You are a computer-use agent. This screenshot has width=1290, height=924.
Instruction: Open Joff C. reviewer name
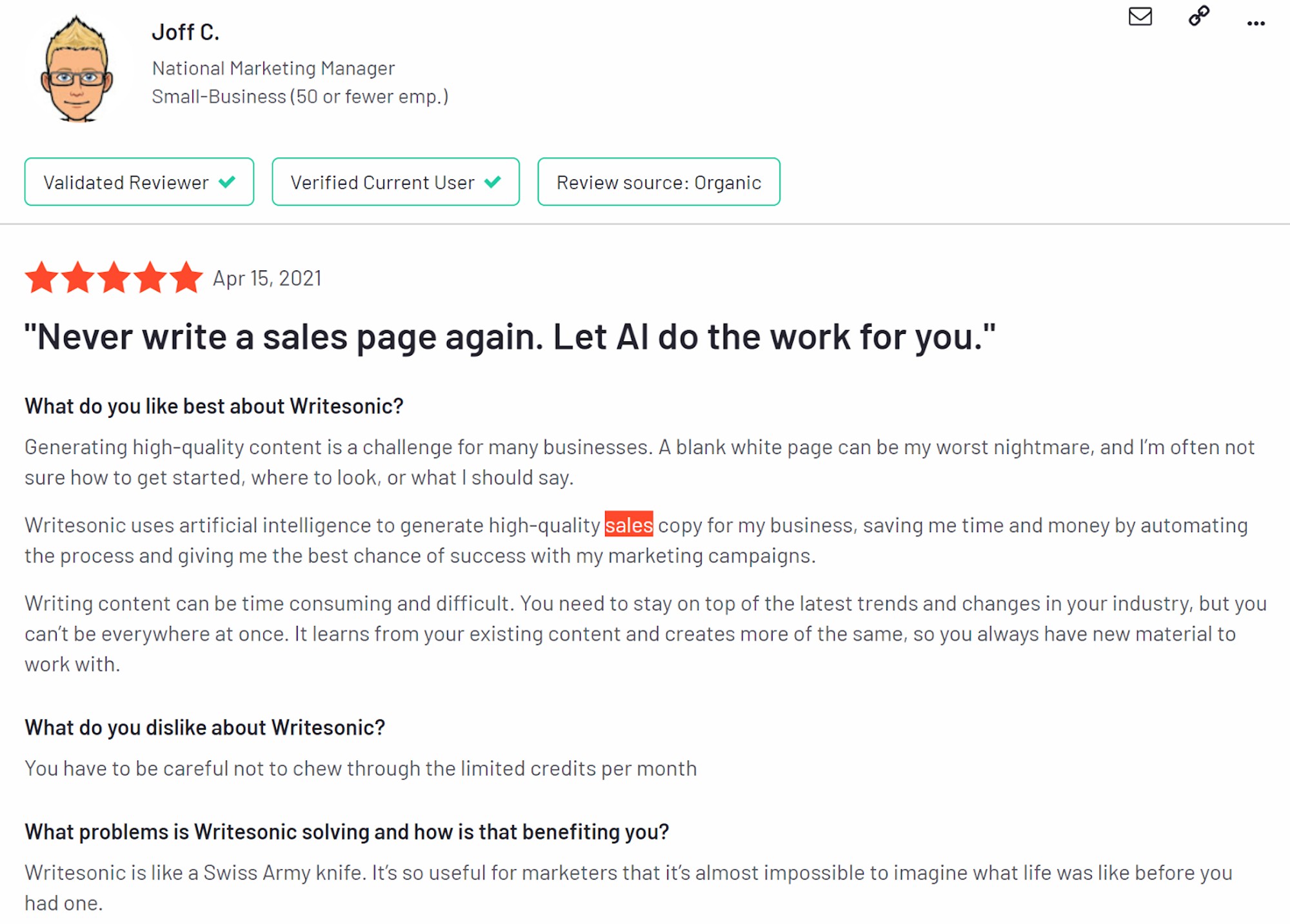186,32
